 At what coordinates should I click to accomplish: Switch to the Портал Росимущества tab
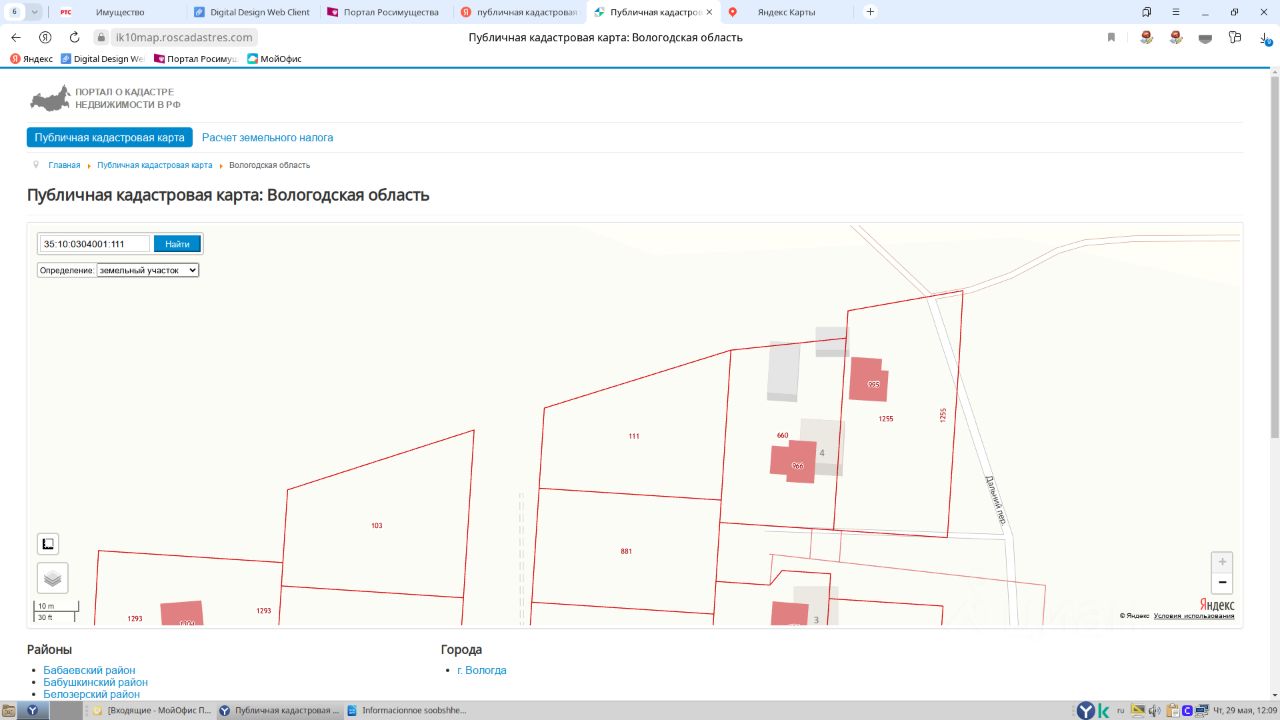(x=384, y=12)
